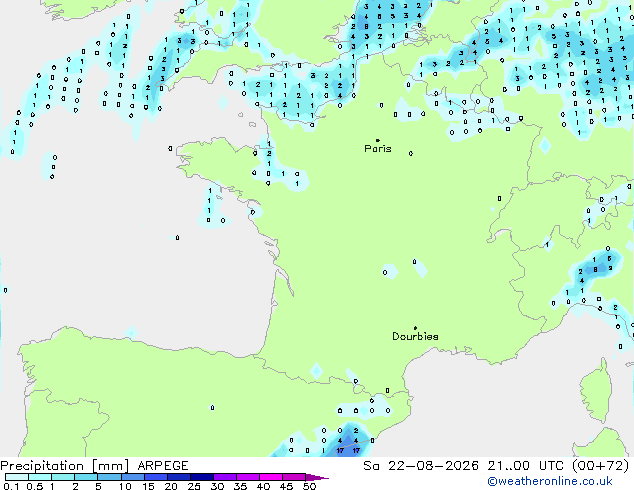This screenshot has height=490, width=634.
Task: Pick the 40–45 mm legend color
Action: pos(271,477)
